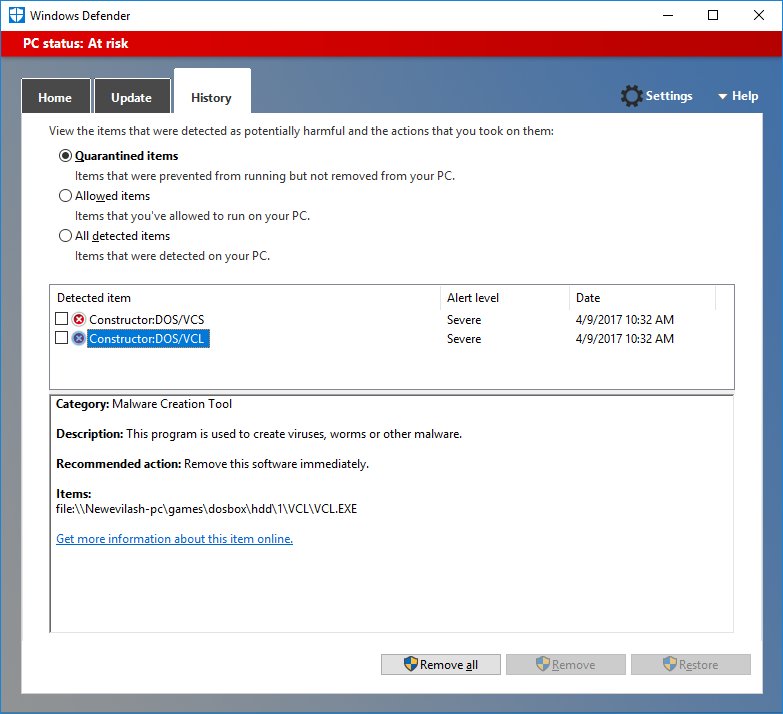The image size is (783, 714).
Task: Sort by the Detected item column header
Action: pos(245,298)
